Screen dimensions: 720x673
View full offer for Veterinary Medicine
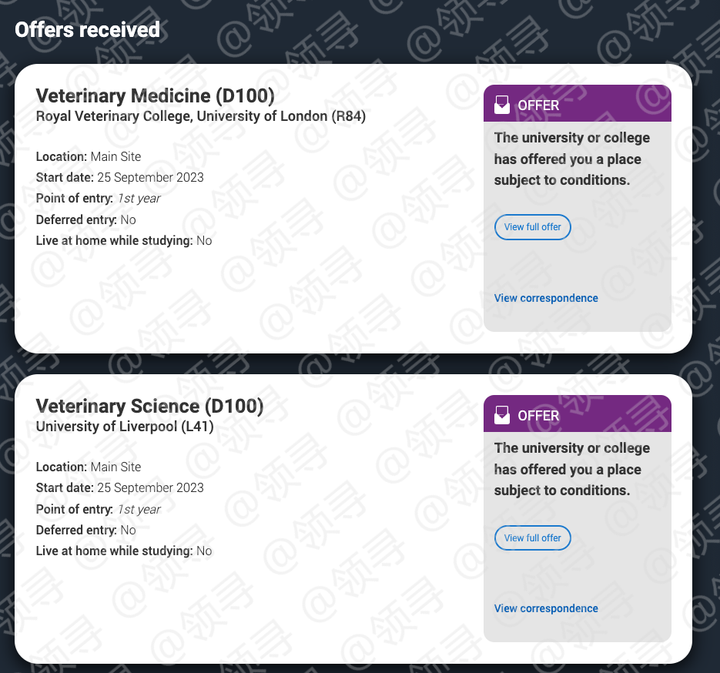(x=532, y=227)
